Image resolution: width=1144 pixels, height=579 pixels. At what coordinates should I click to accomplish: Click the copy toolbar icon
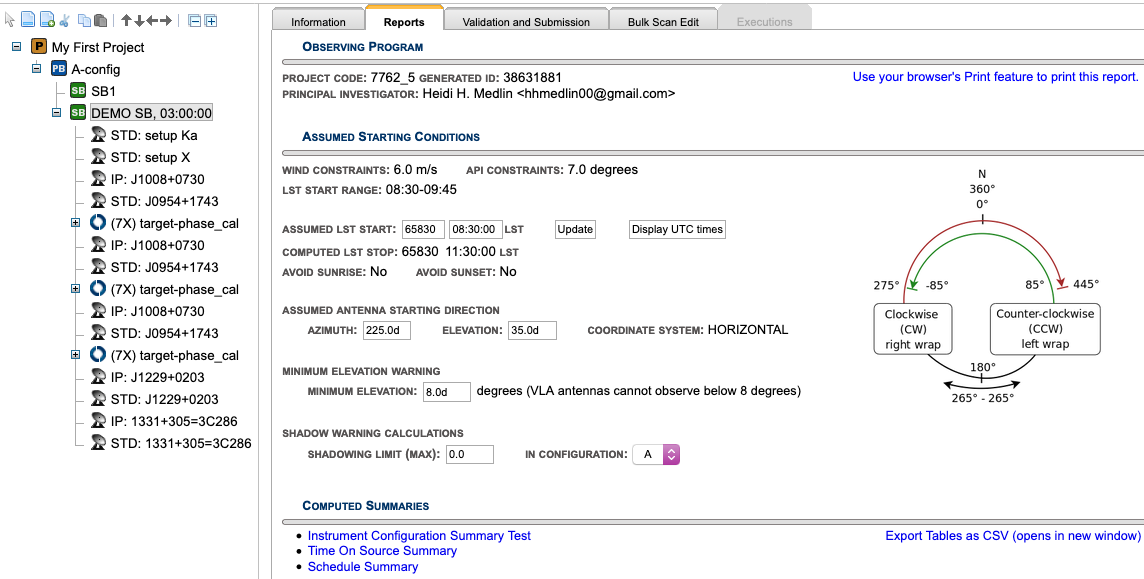84,20
